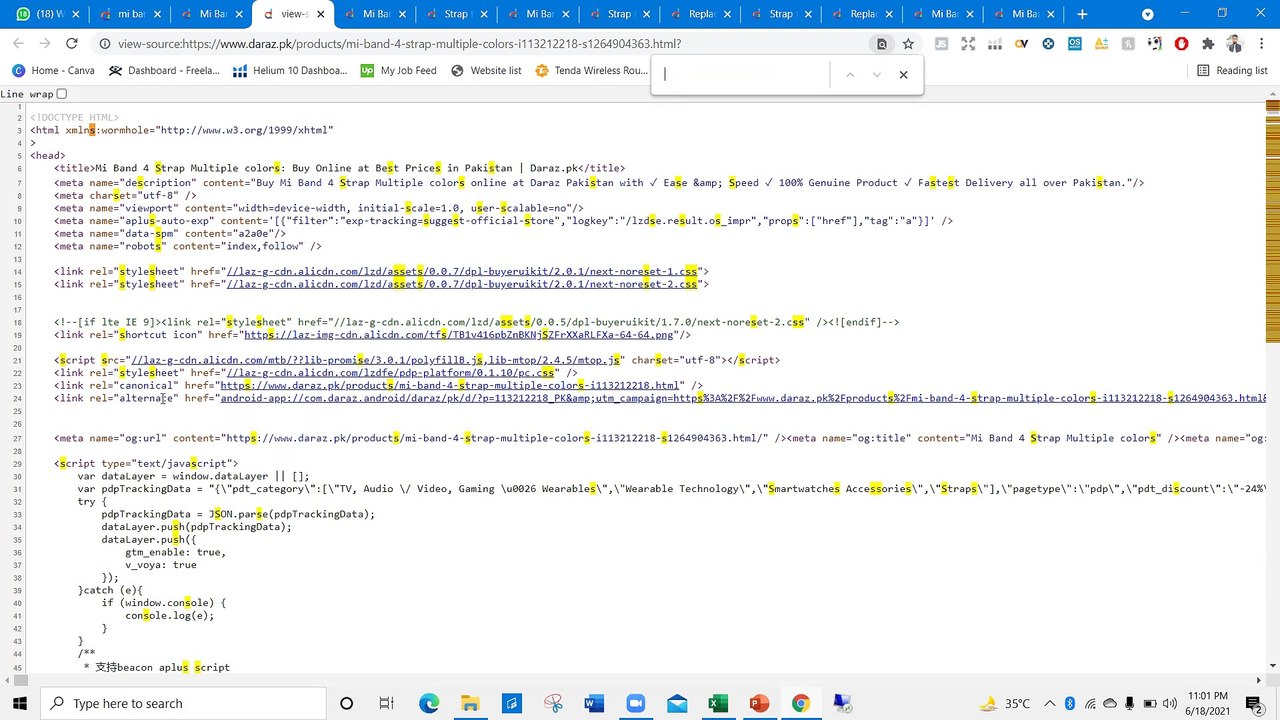Open Chrome's three-dot menu
The width and height of the screenshot is (1280, 720).
tap(1260, 44)
